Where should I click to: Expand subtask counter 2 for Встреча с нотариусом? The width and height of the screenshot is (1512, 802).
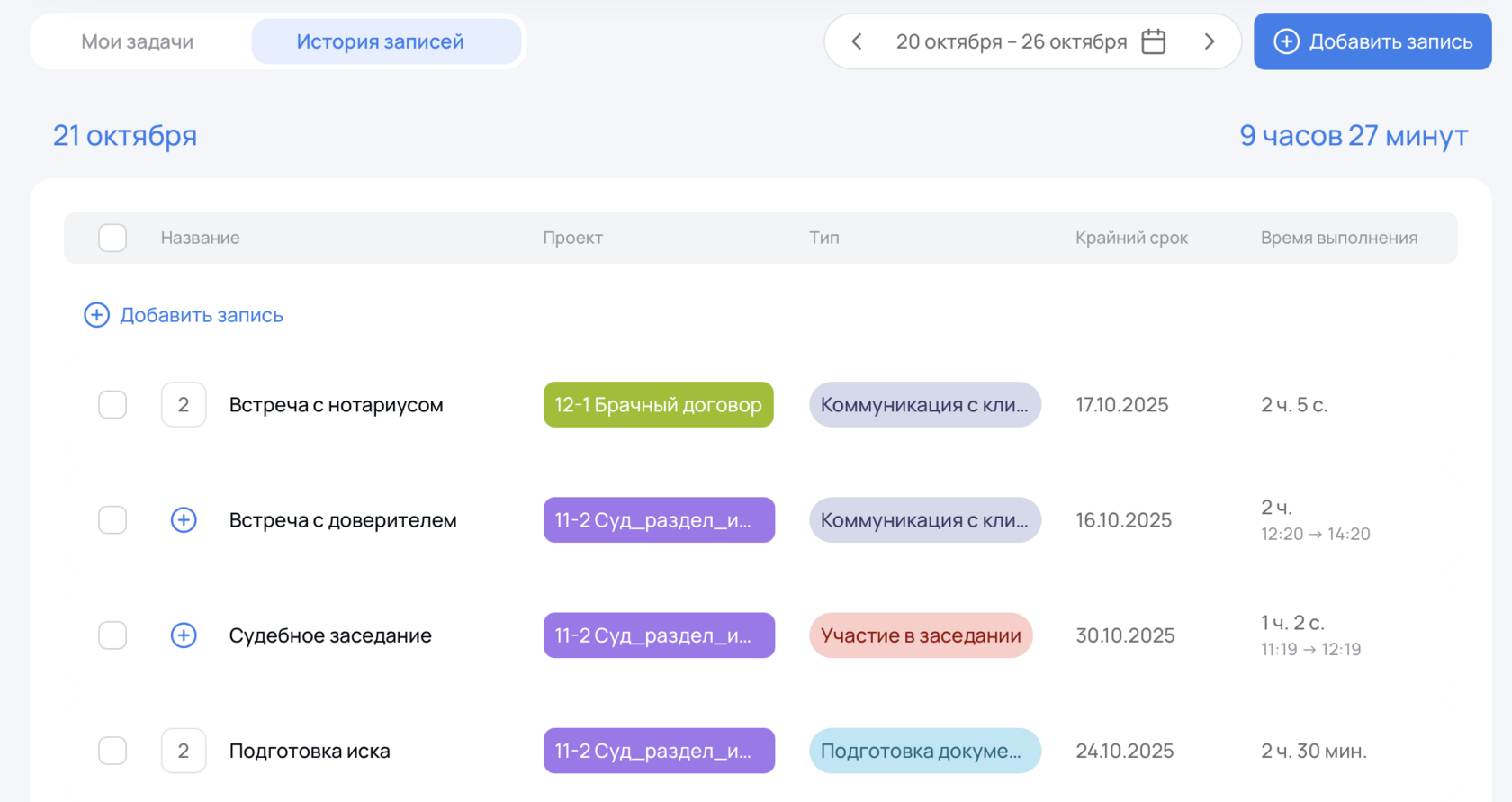(x=184, y=405)
